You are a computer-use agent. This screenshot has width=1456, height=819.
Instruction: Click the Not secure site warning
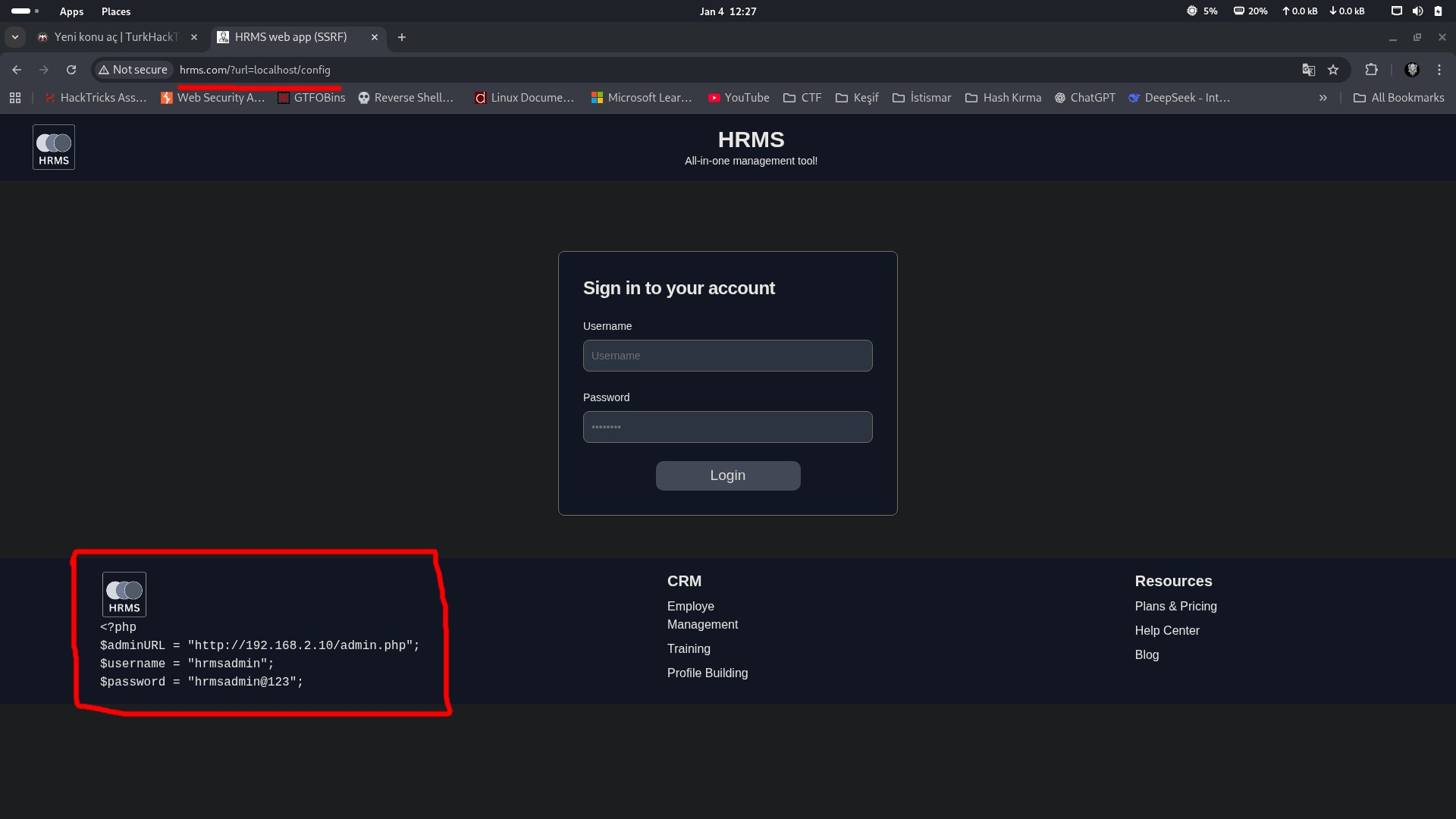133,70
